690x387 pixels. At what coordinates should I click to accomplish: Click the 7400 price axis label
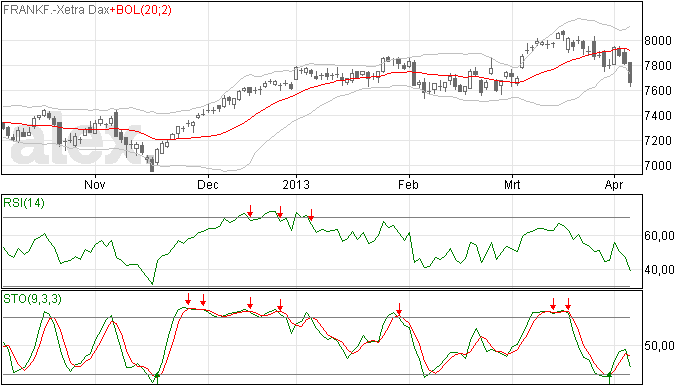[x=658, y=116]
